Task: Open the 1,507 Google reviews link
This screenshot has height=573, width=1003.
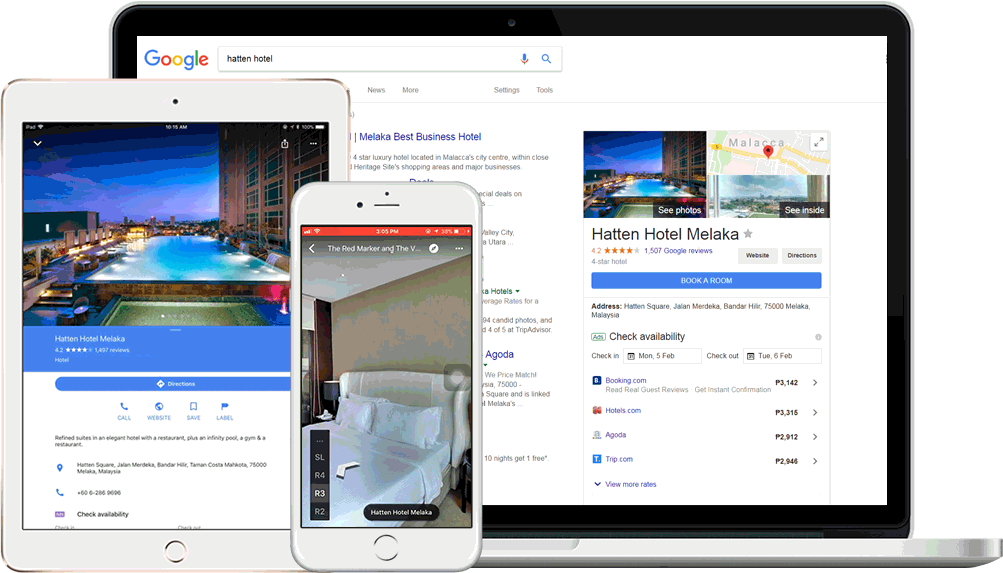Action: coord(678,251)
